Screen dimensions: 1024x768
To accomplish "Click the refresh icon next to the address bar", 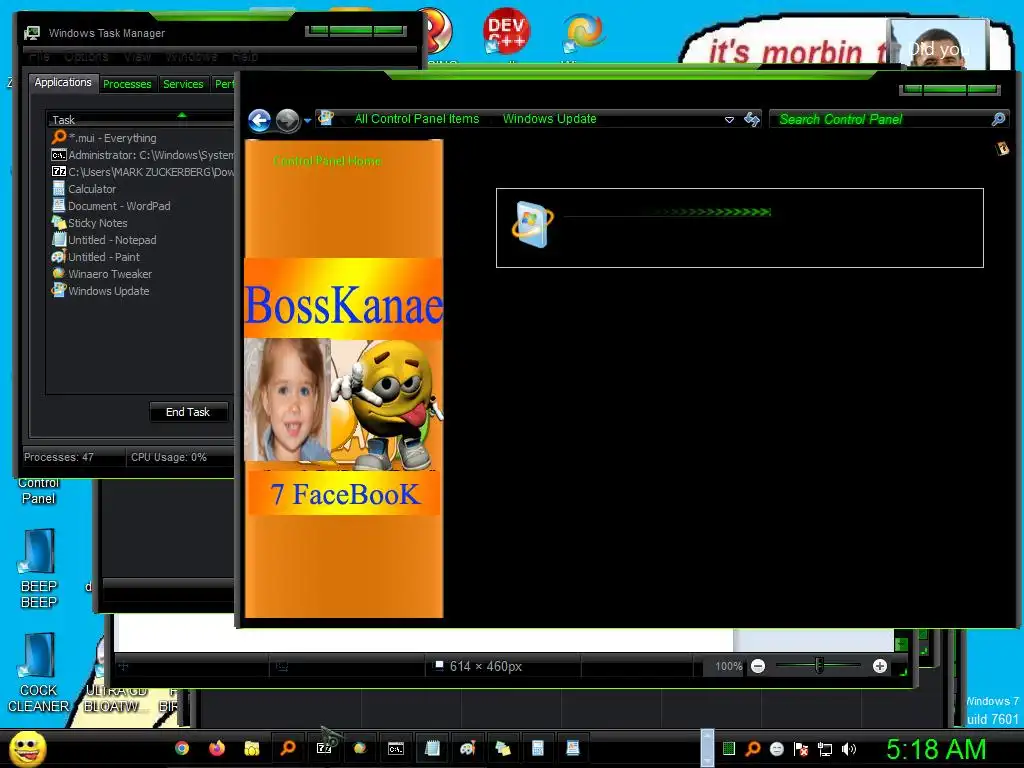I will click(752, 119).
